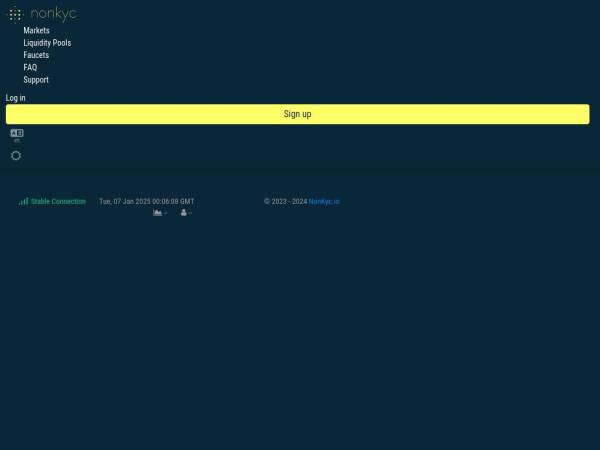Image resolution: width=600 pixels, height=450 pixels.
Task: Click the date and time display
Action: 146,201
